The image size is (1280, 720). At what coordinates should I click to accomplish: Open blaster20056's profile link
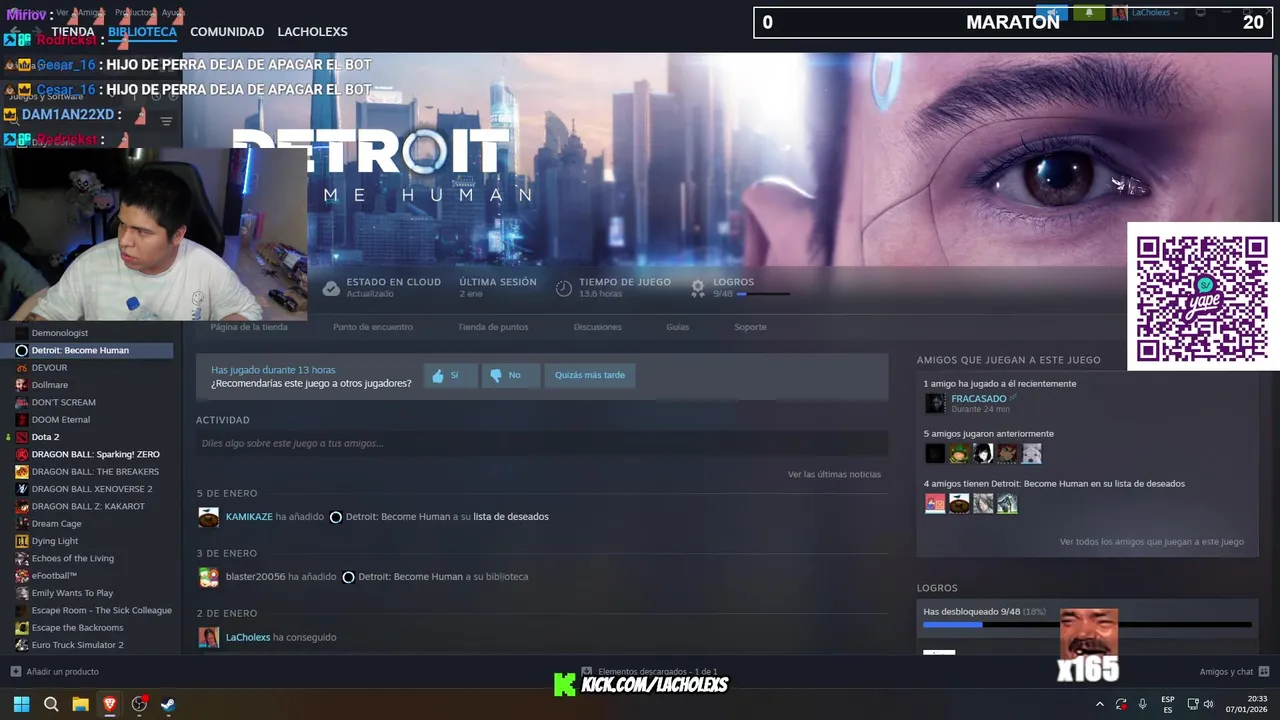(x=255, y=577)
